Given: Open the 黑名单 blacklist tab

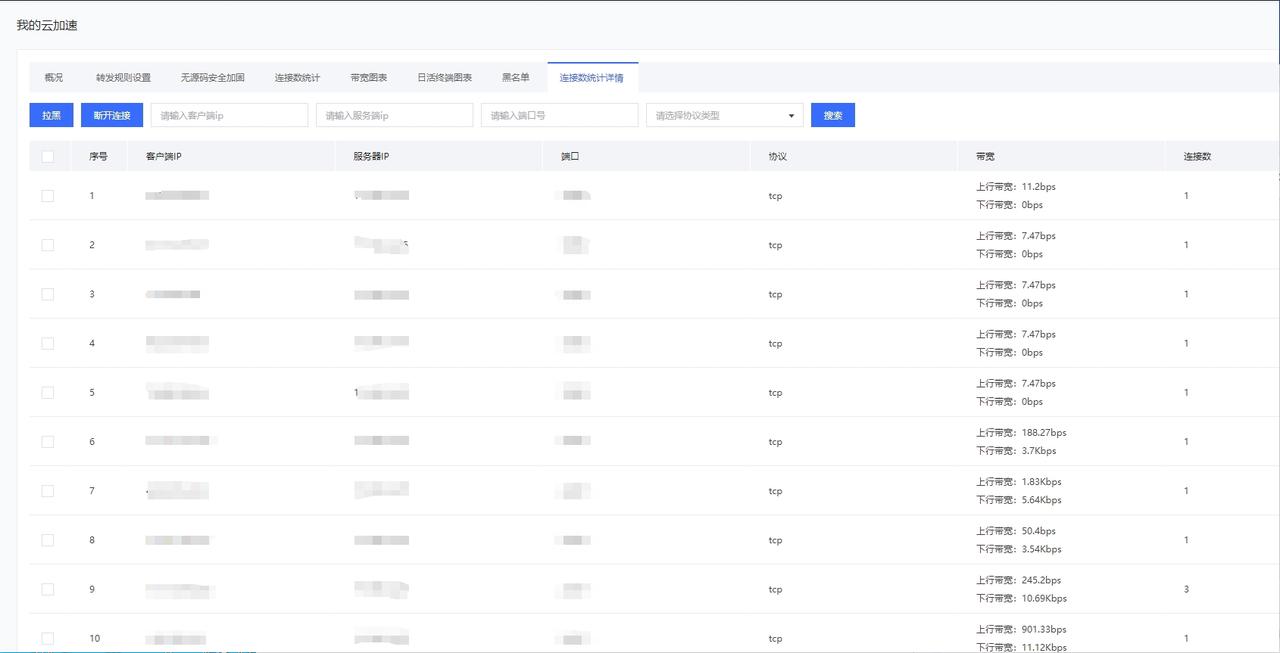Looking at the screenshot, I should (516, 78).
